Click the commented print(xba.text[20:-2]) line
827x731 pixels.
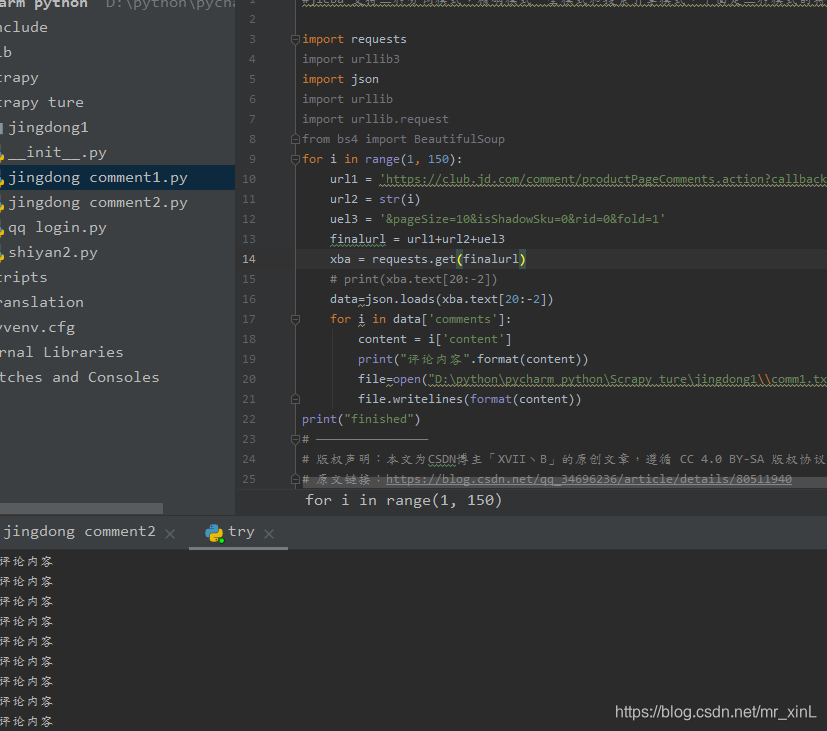point(414,279)
